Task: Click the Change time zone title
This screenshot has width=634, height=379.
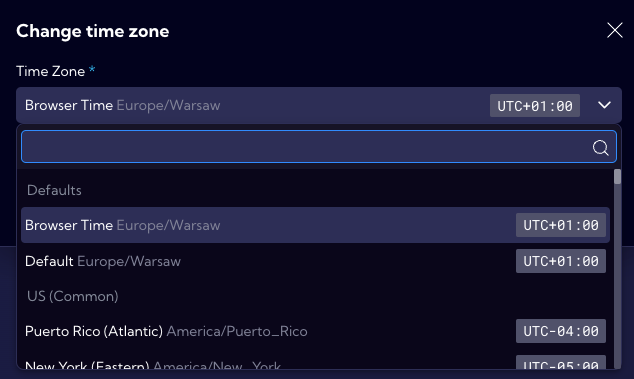Action: (93, 31)
